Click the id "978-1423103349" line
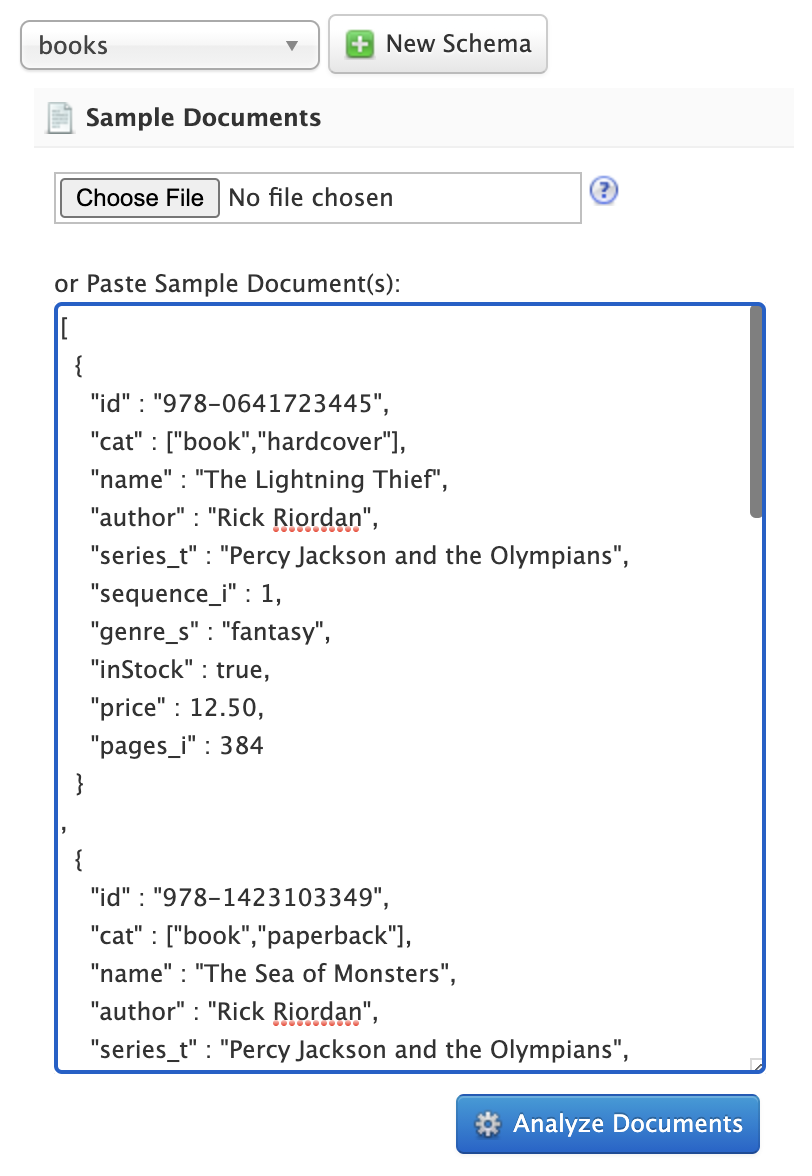The height and width of the screenshot is (1176, 812). 238,898
